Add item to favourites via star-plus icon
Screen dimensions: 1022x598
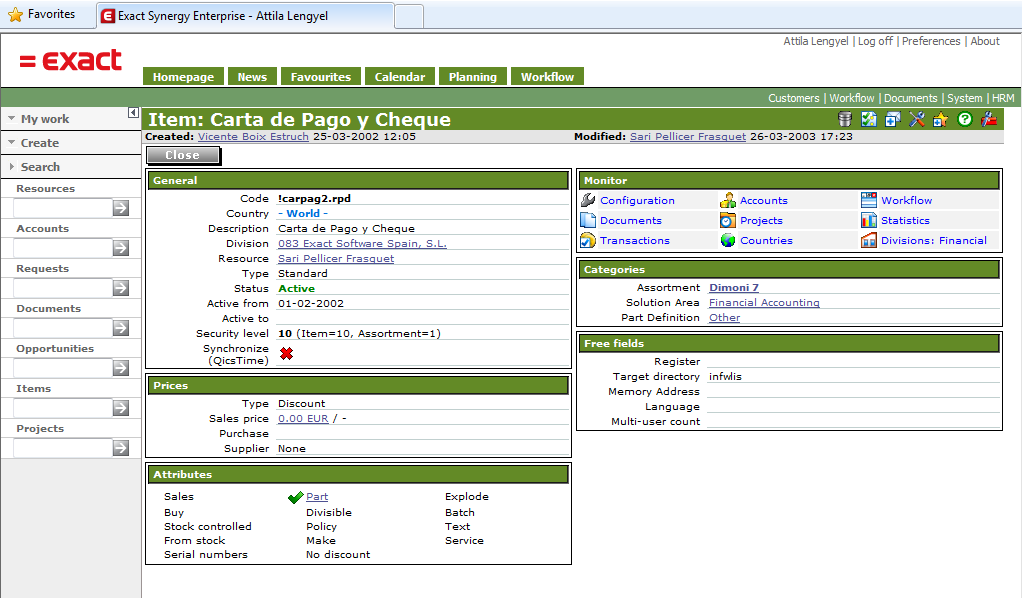pos(941,119)
